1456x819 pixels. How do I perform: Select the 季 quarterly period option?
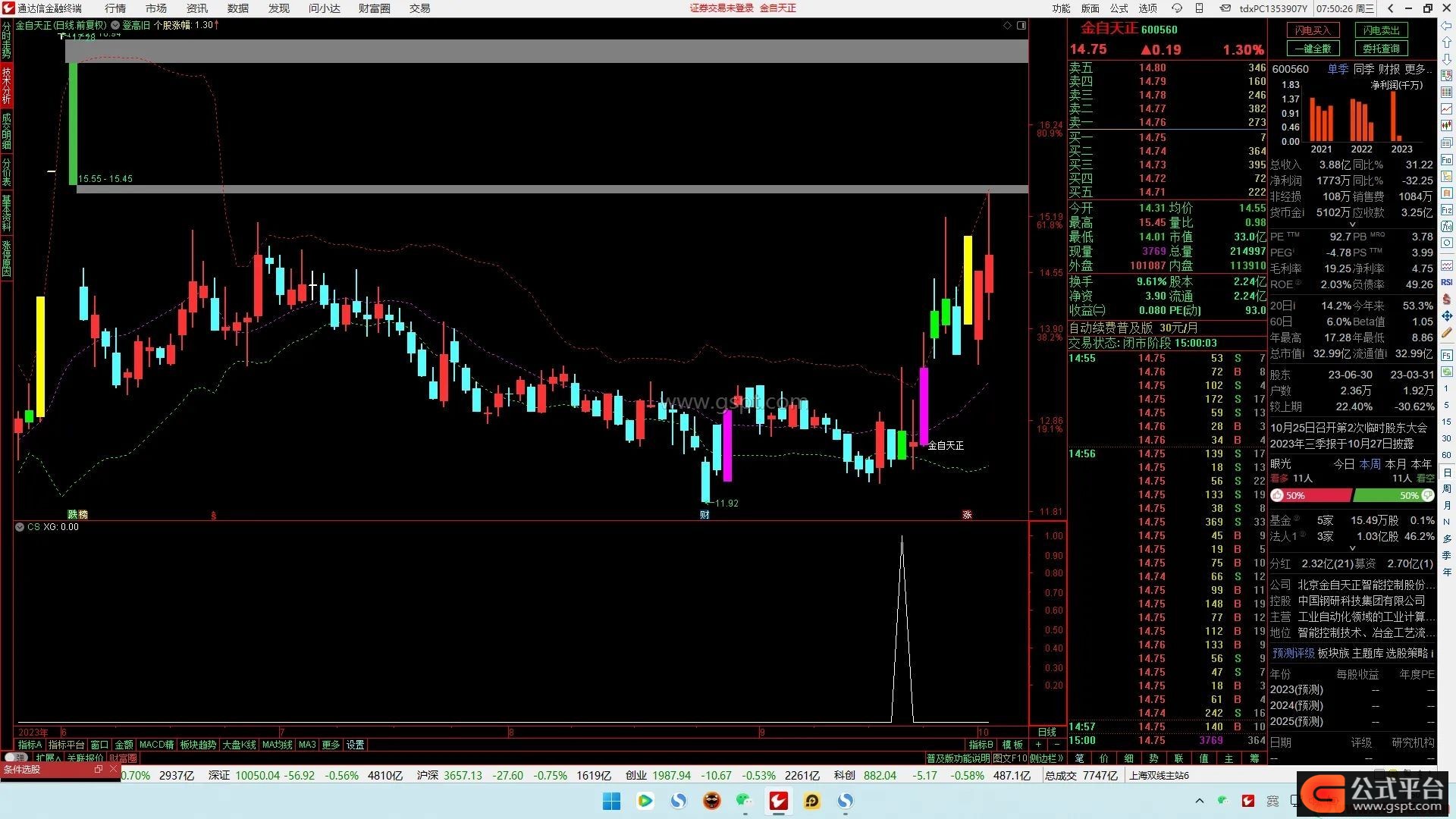click(1447, 555)
